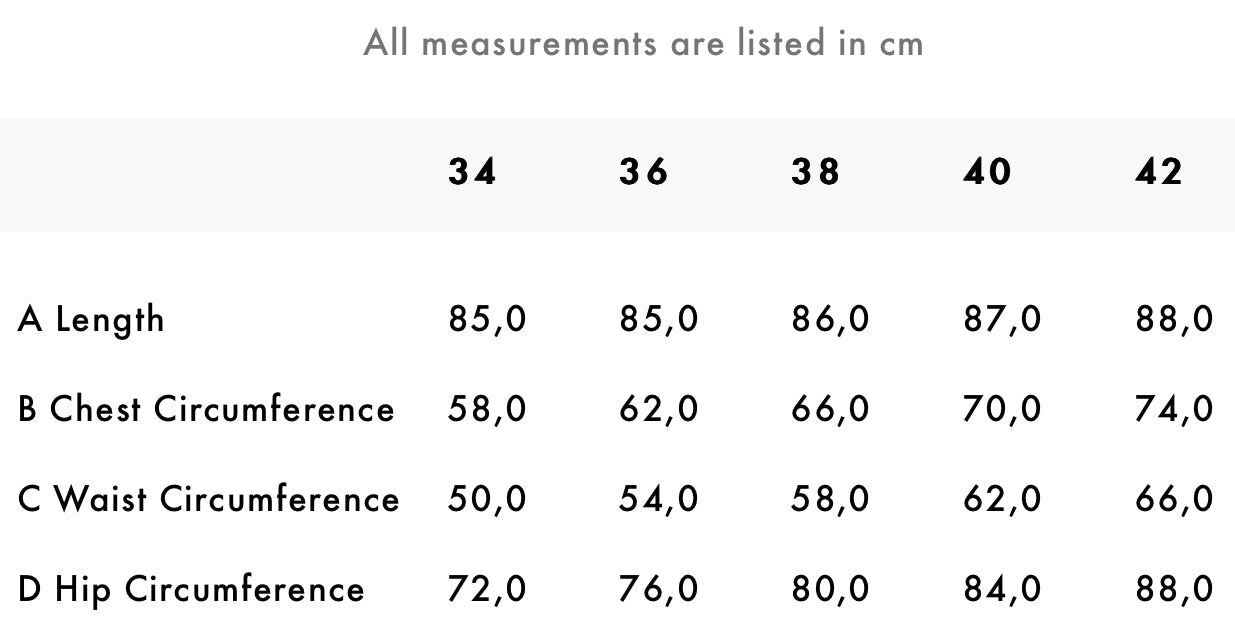Select the size 36 waist value 54,0
Image resolution: width=1235 pixels, height=627 pixels.
tap(658, 499)
